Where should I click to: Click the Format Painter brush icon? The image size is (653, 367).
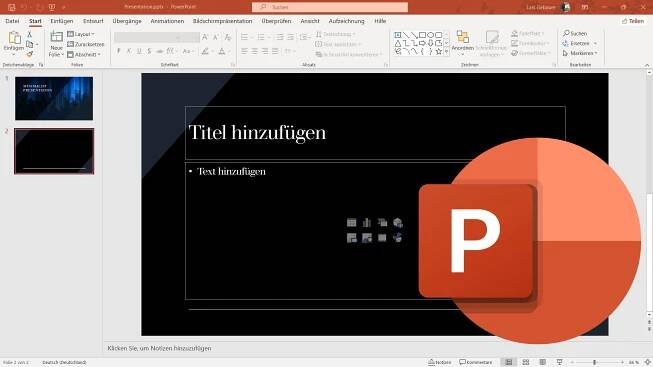point(30,54)
